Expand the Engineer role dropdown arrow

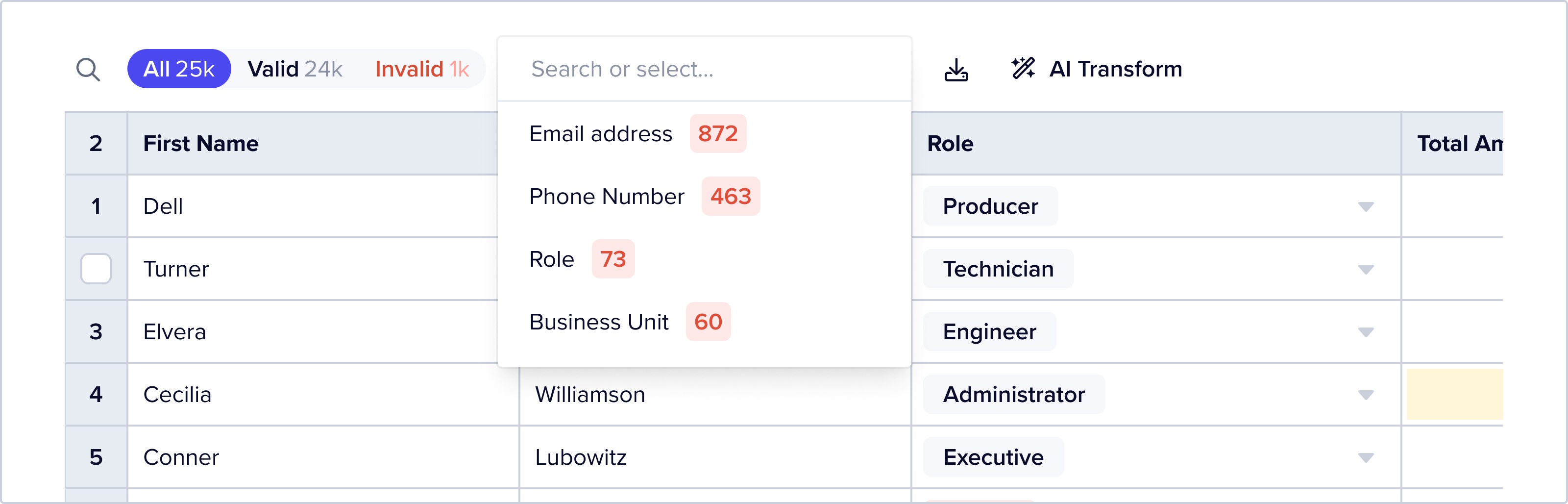pyautogui.click(x=1365, y=332)
